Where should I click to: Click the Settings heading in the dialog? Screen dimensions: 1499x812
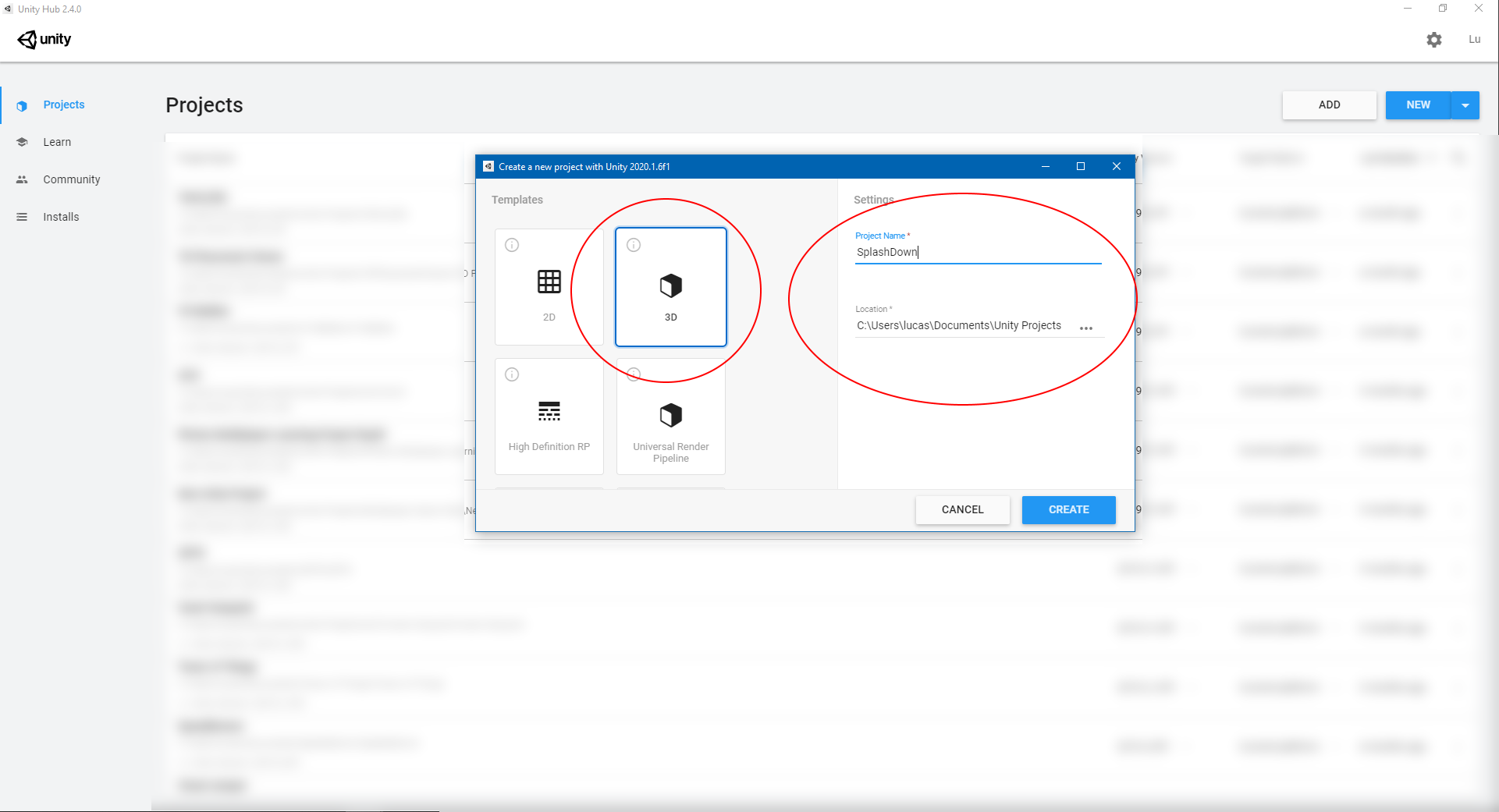tap(874, 200)
